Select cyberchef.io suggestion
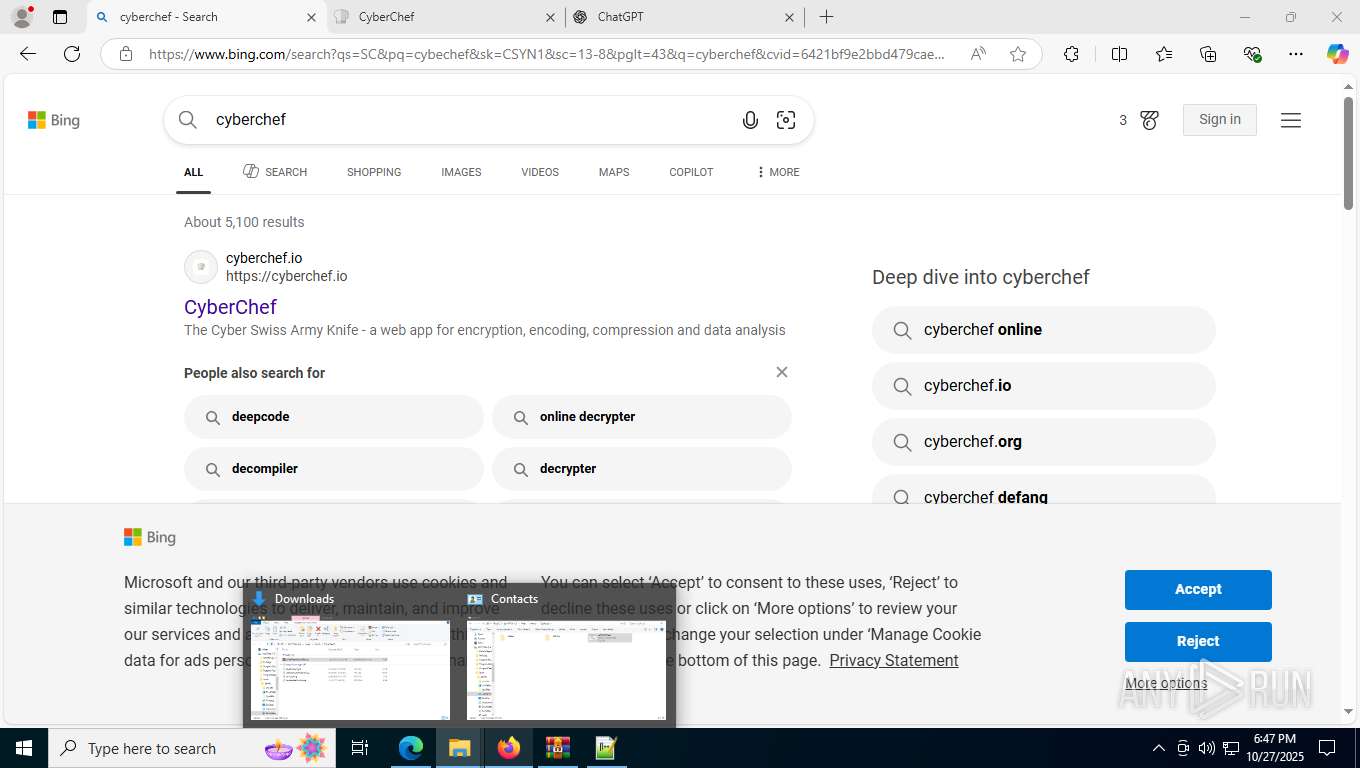 coord(1044,386)
